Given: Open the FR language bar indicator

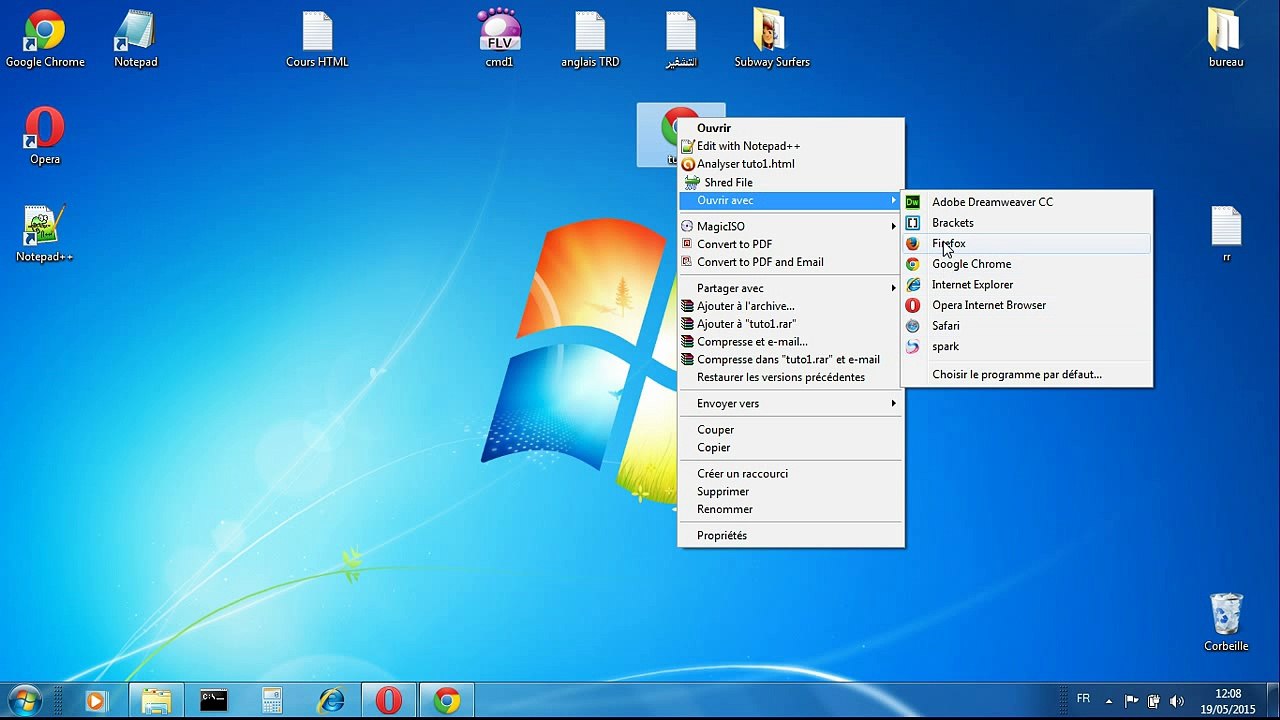Looking at the screenshot, I should coord(1083,699).
